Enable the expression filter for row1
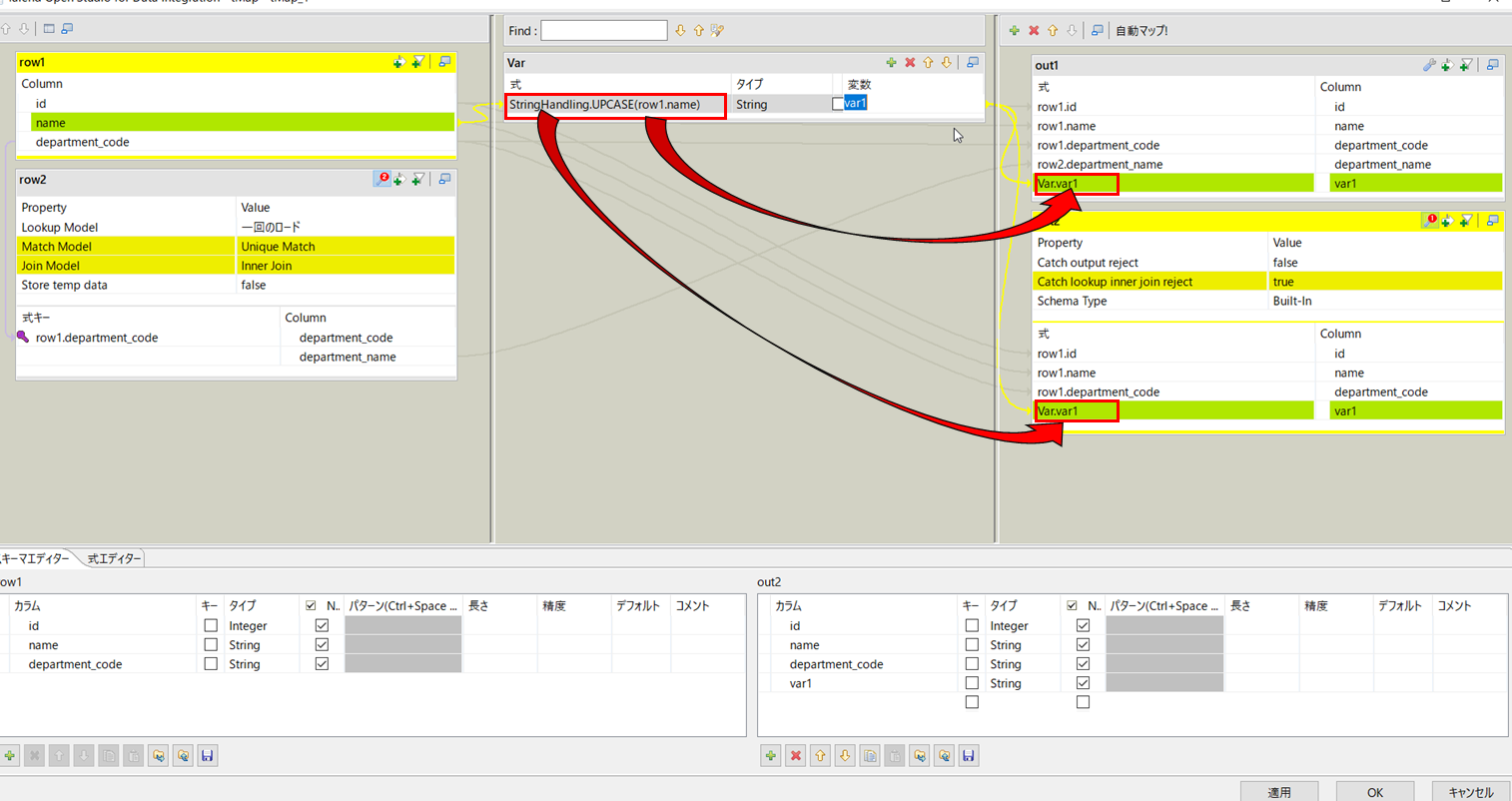The image size is (1512, 801). tap(418, 62)
